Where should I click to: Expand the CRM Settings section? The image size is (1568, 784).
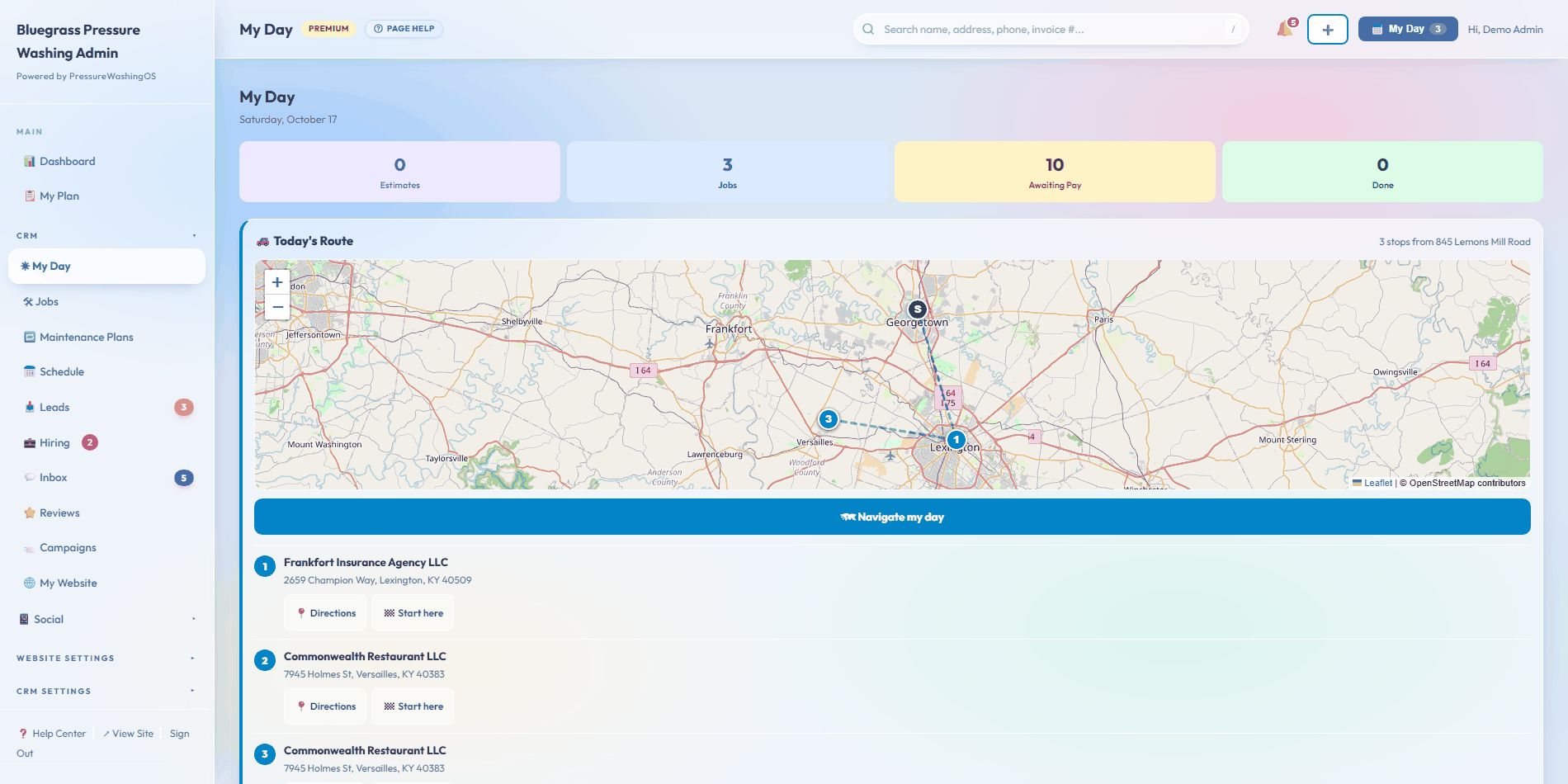pyautogui.click(x=107, y=692)
